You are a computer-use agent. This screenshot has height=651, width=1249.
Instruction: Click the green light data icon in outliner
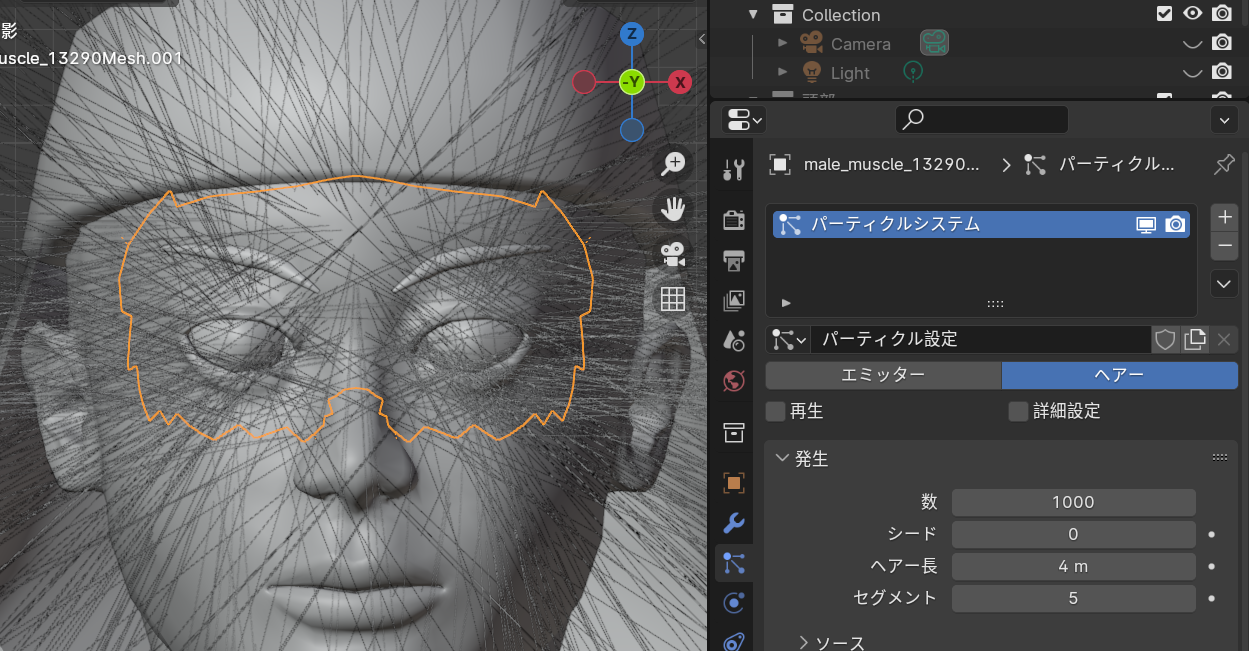[x=912, y=72]
